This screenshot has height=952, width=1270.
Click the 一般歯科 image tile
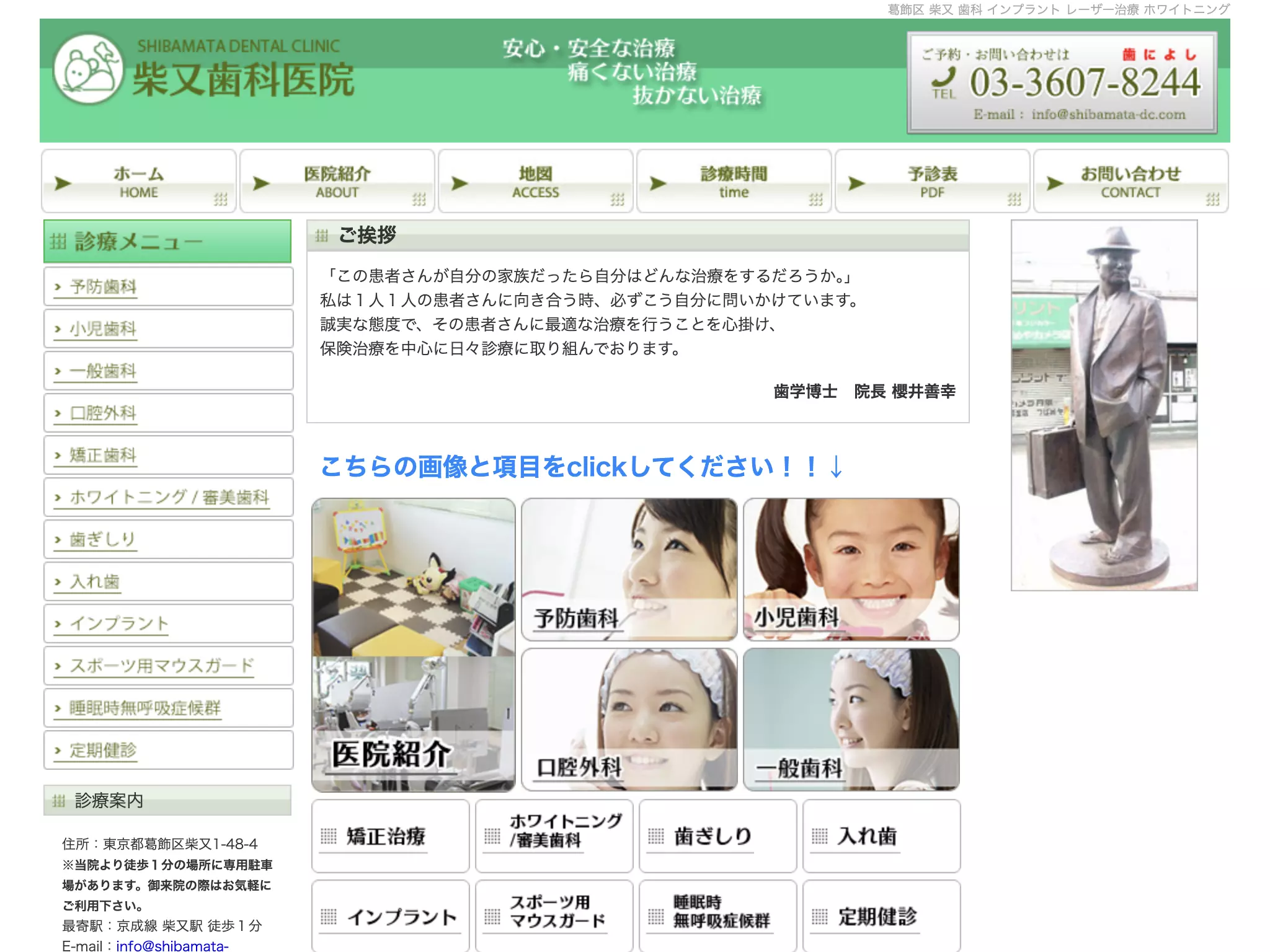[x=851, y=720]
